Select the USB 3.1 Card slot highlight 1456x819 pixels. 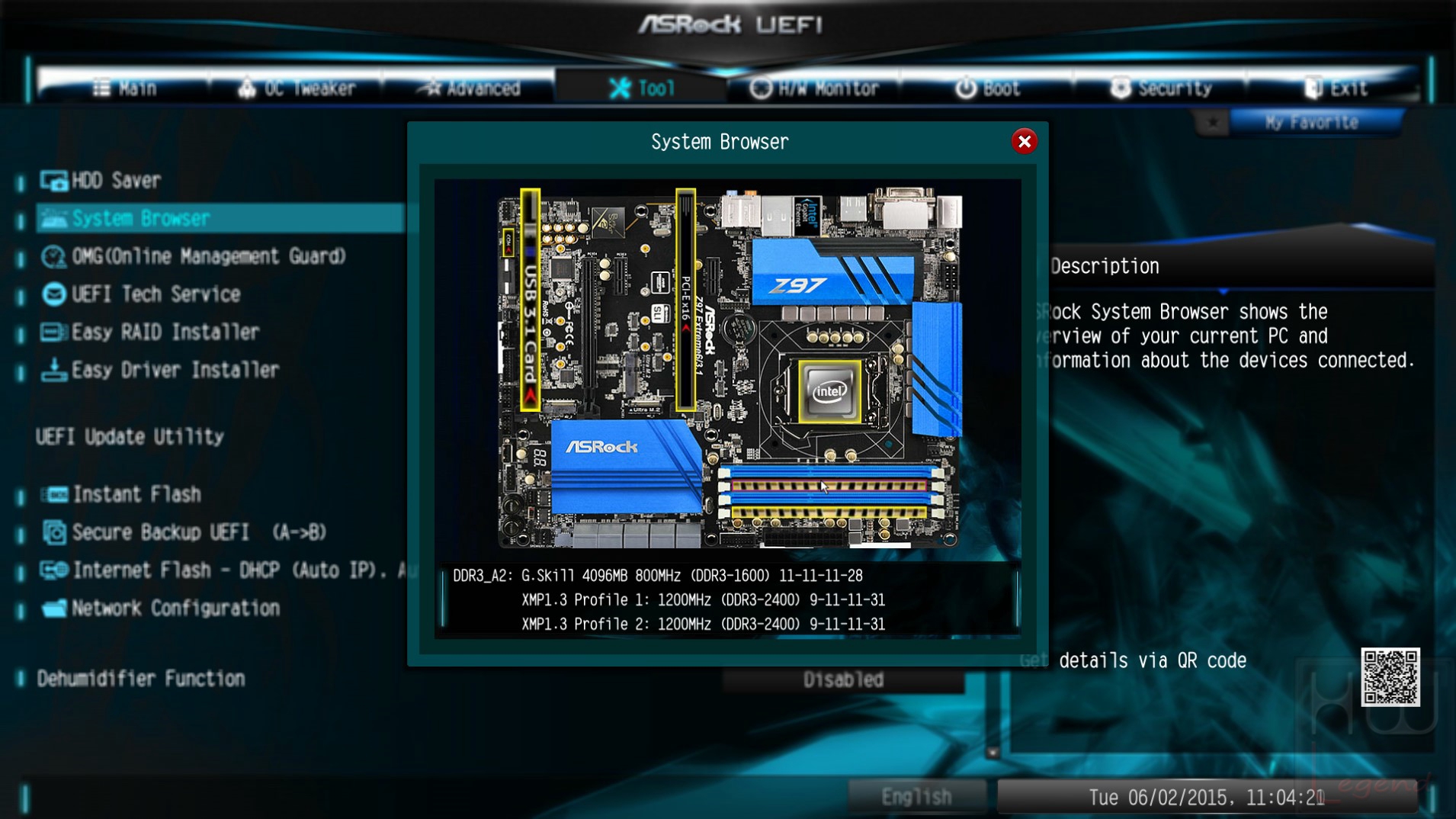pos(531,300)
